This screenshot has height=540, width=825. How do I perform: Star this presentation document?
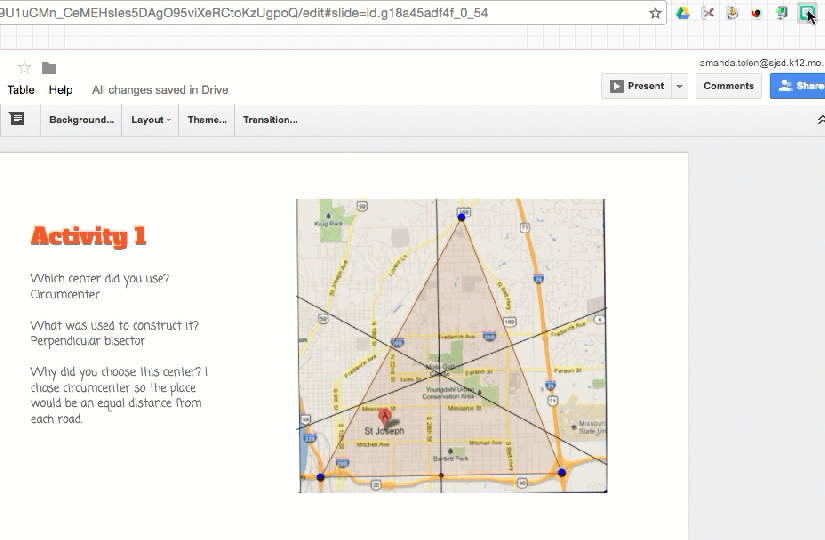[x=25, y=68]
